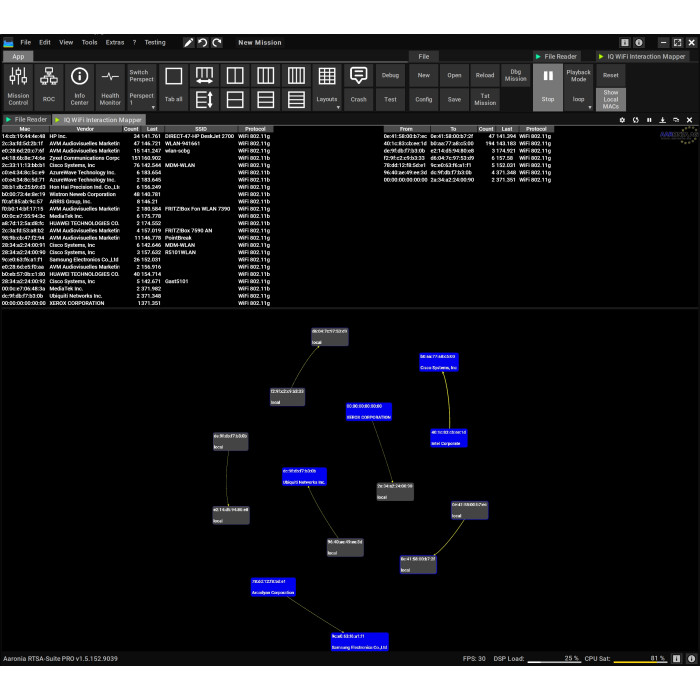Click the Crash report speech bubble icon

pos(358,87)
